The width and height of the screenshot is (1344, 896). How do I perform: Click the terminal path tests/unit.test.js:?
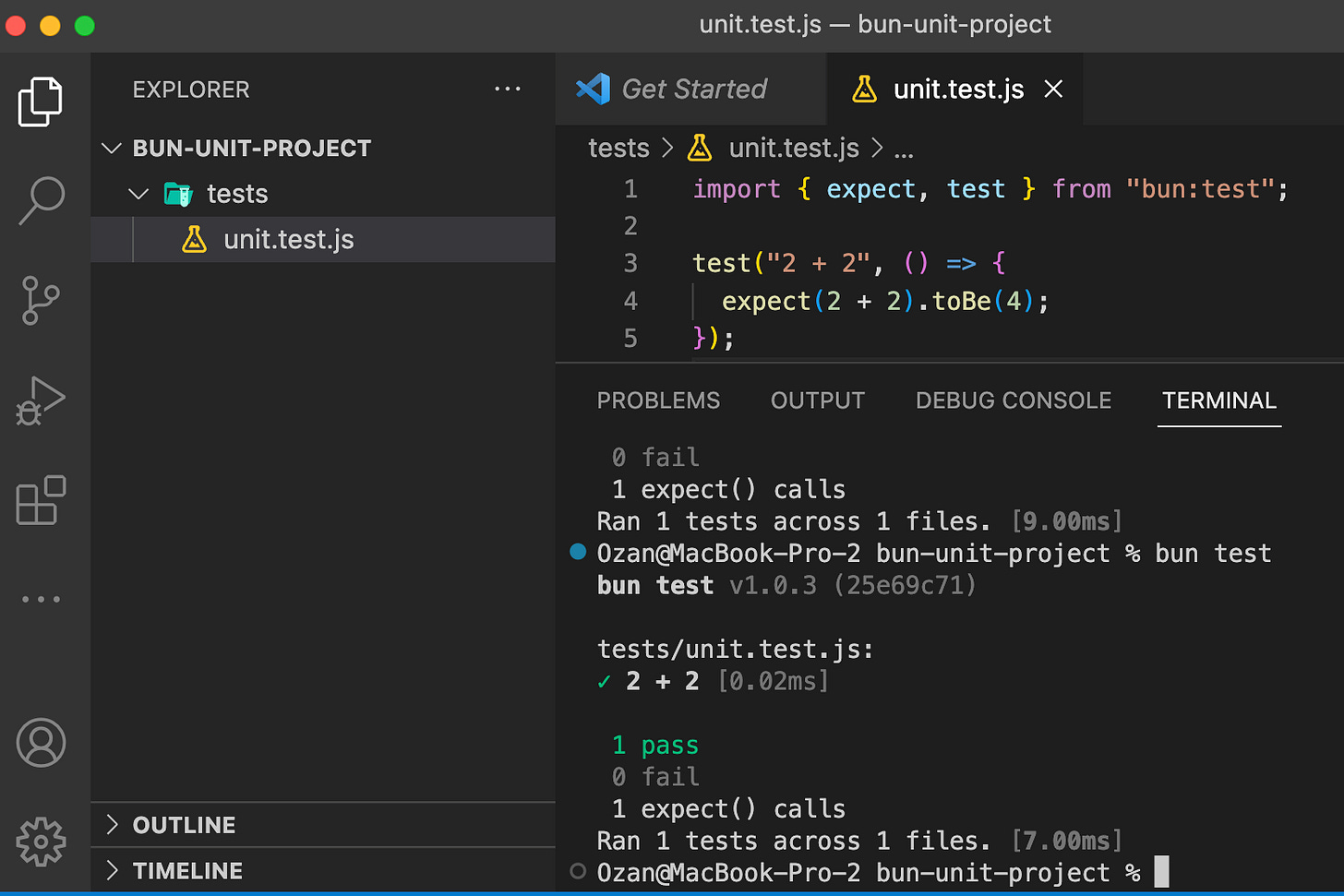[x=735, y=650]
